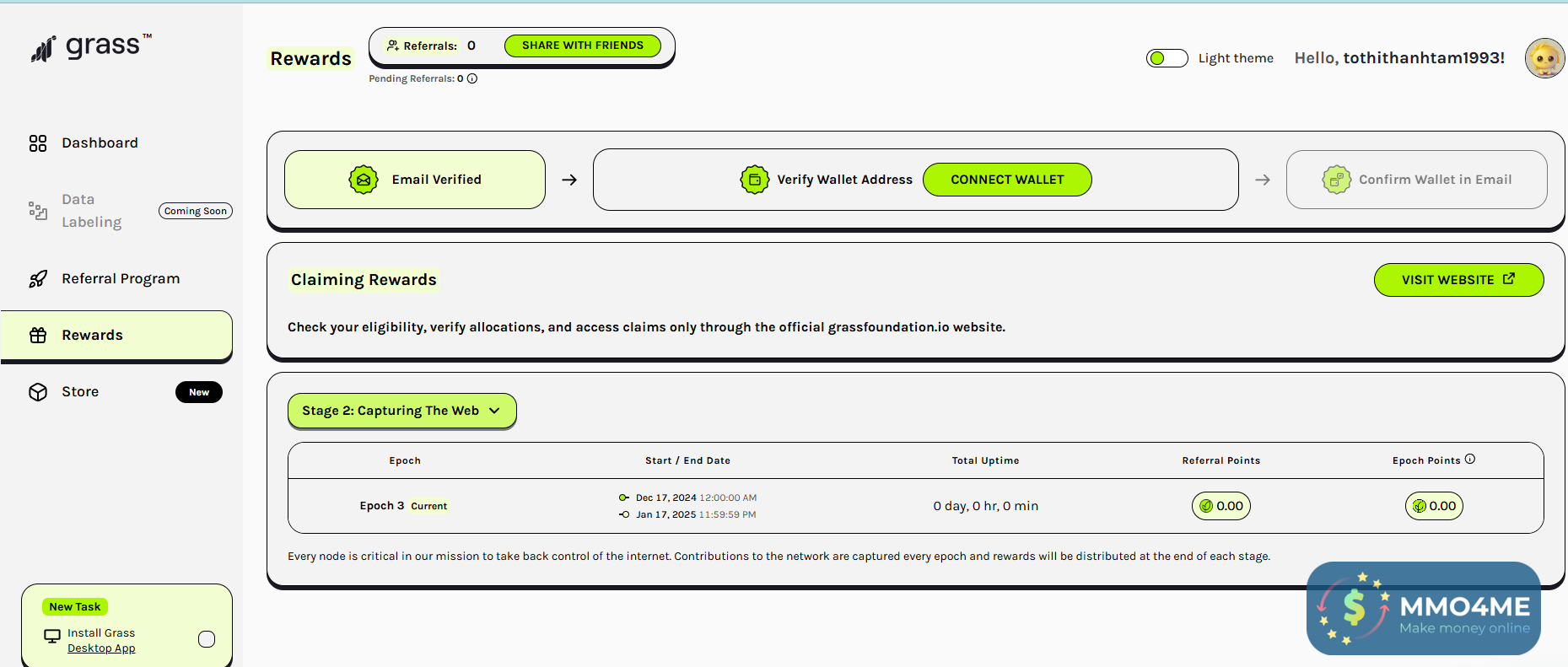Image resolution: width=1568 pixels, height=667 pixels.
Task: Click the New Task label
Action: coord(75,607)
